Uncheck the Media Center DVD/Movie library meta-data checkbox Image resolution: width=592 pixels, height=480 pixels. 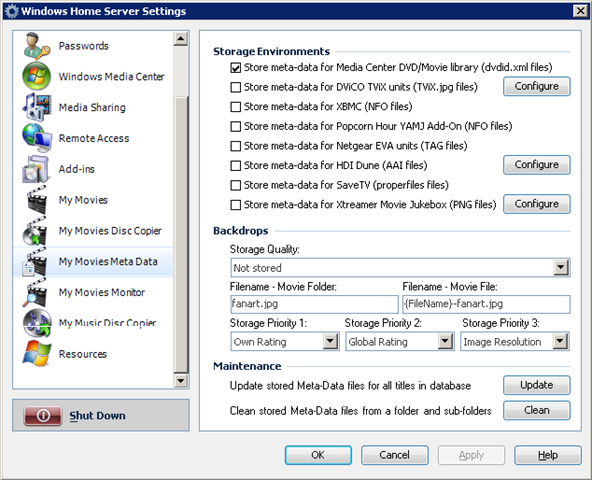click(236, 68)
